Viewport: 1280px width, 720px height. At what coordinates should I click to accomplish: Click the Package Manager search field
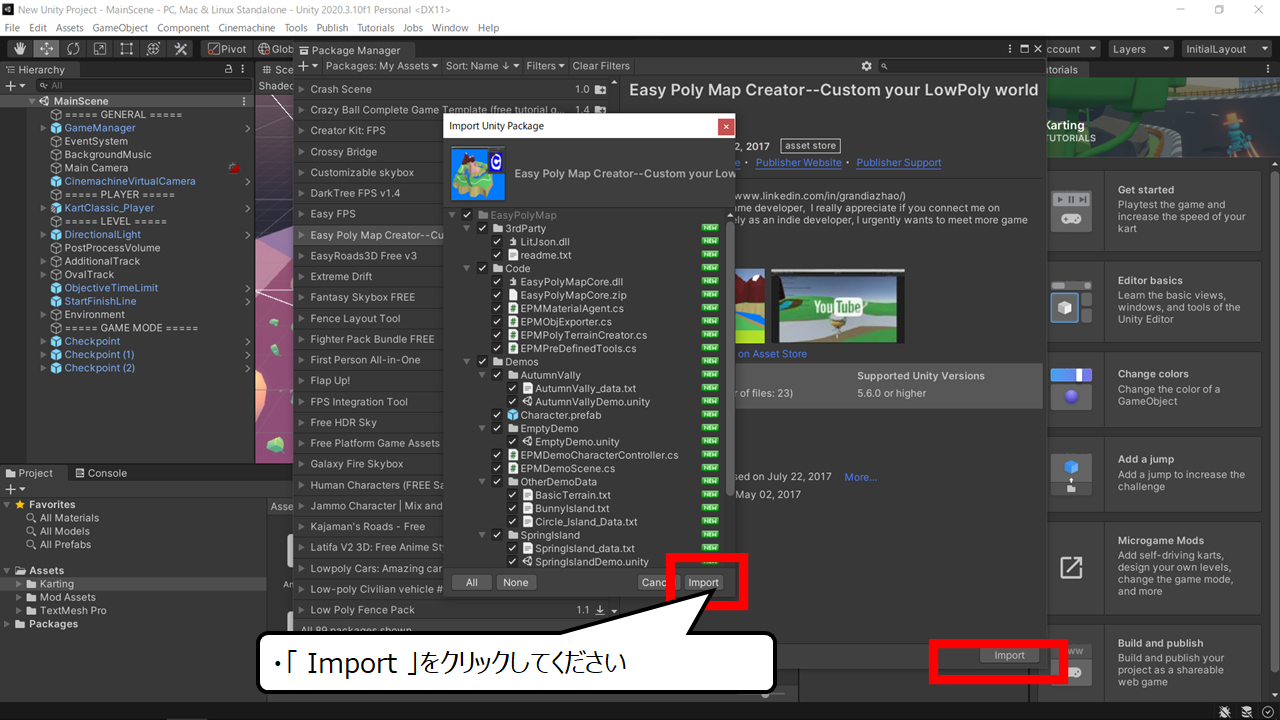pos(960,66)
